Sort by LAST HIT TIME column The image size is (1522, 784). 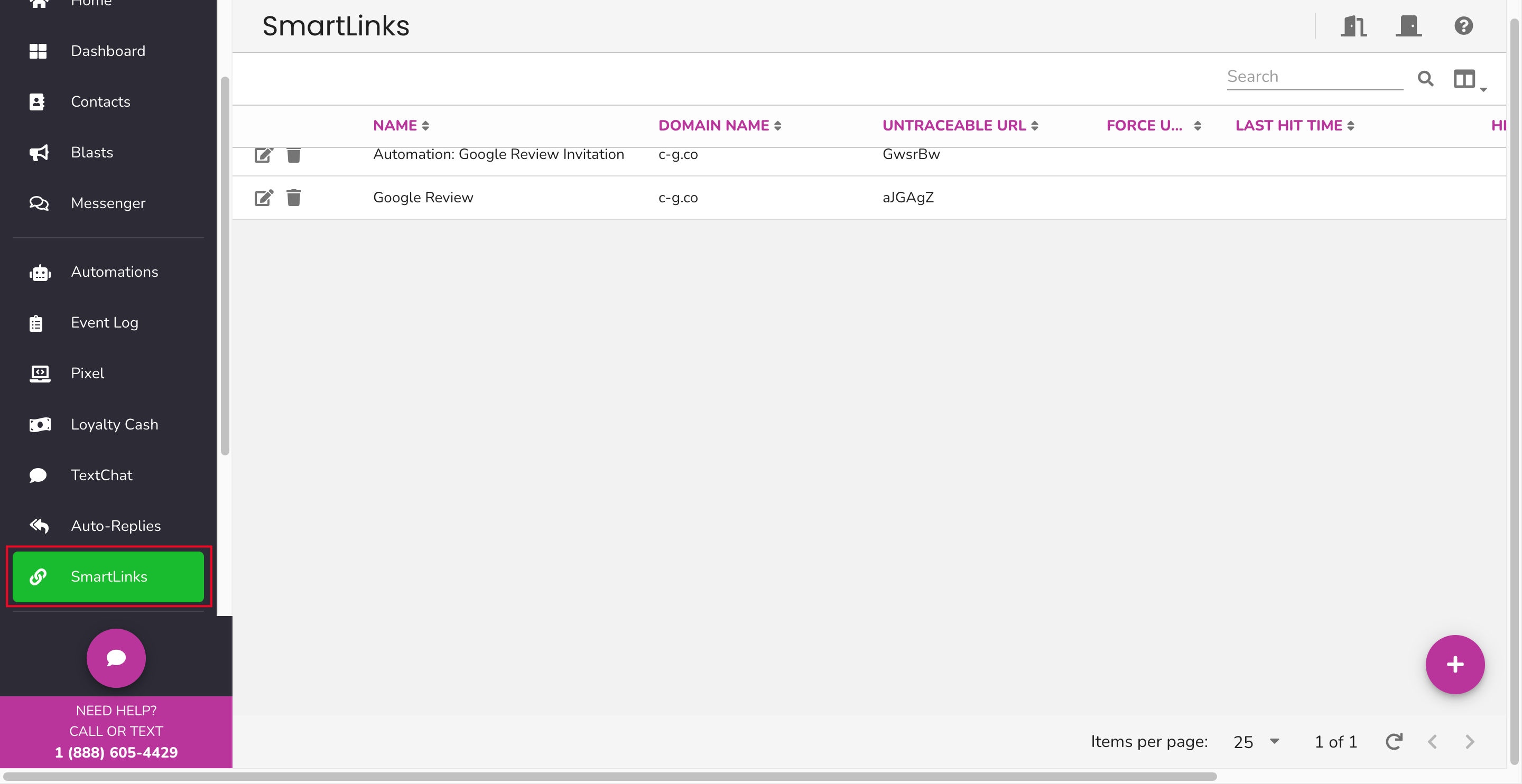(1295, 125)
